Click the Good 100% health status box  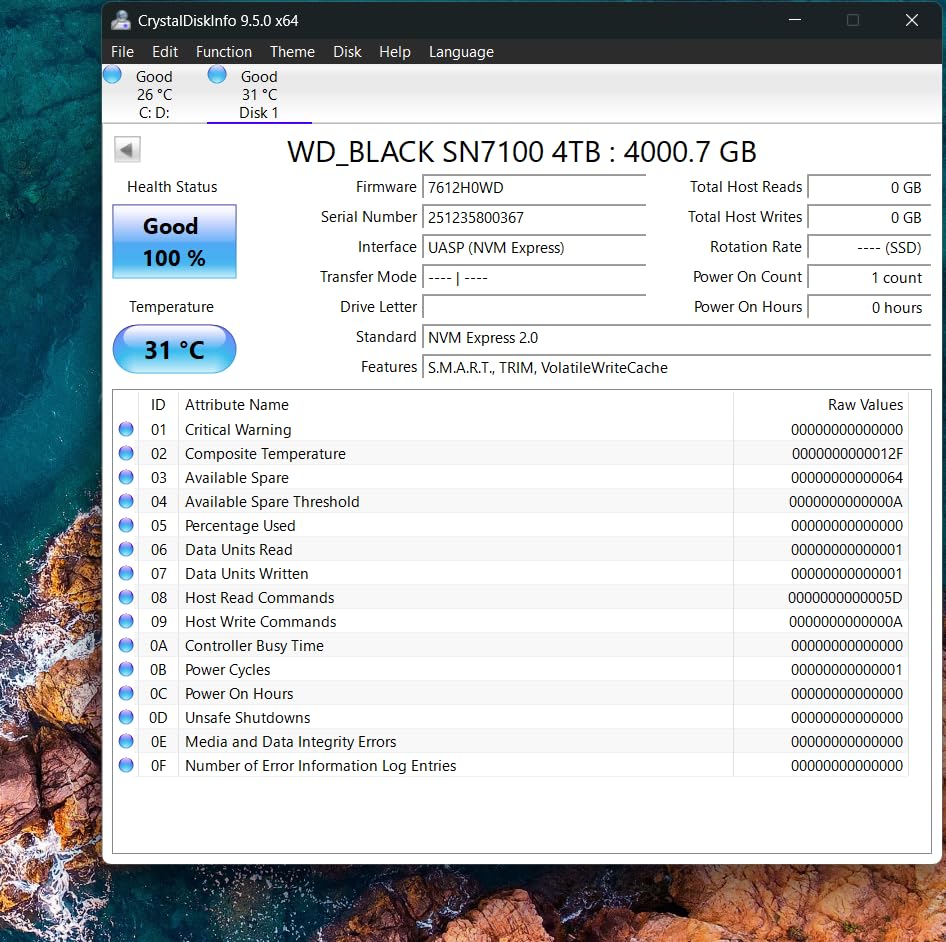[174, 241]
